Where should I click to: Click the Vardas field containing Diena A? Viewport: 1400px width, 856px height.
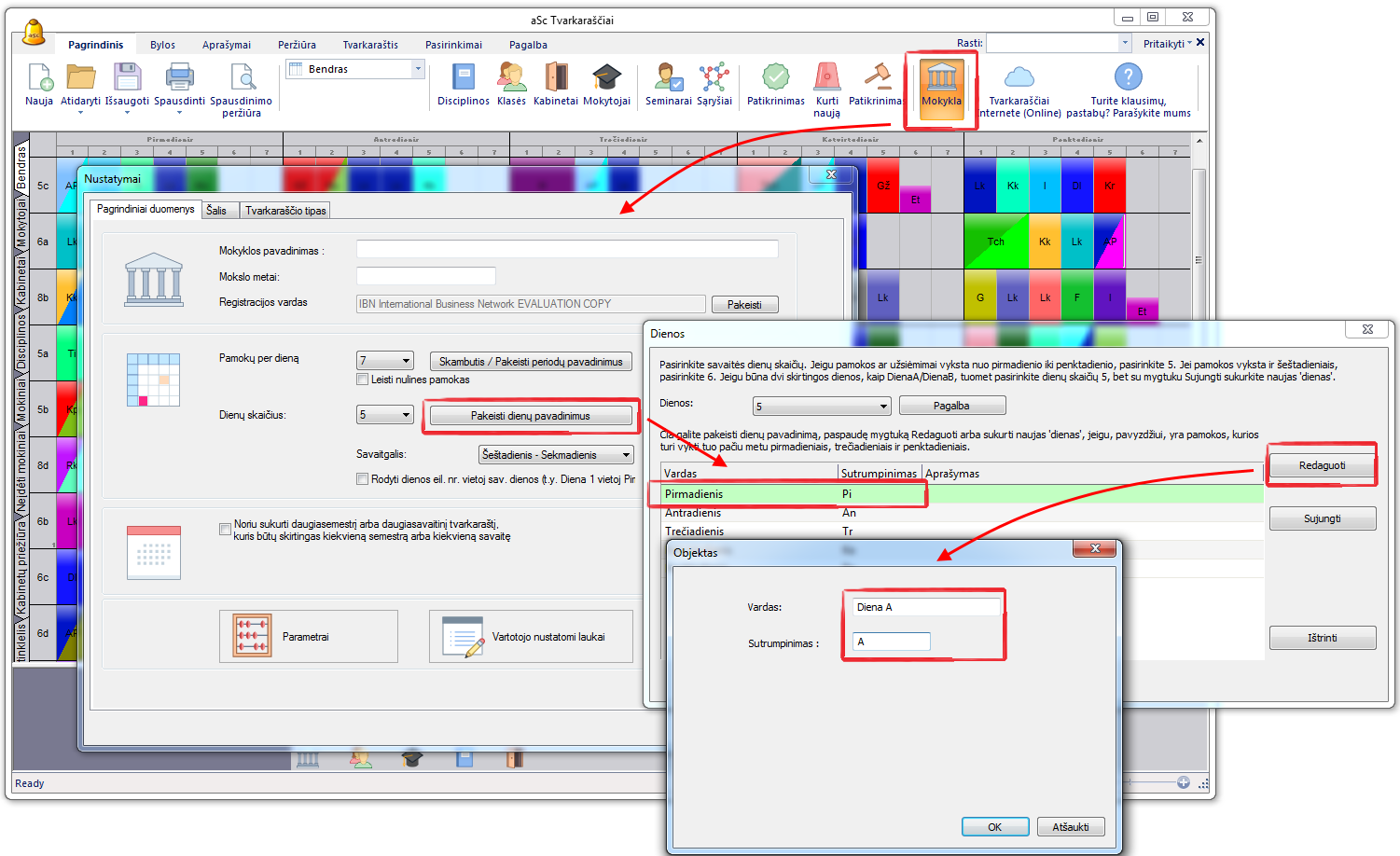tap(925, 607)
